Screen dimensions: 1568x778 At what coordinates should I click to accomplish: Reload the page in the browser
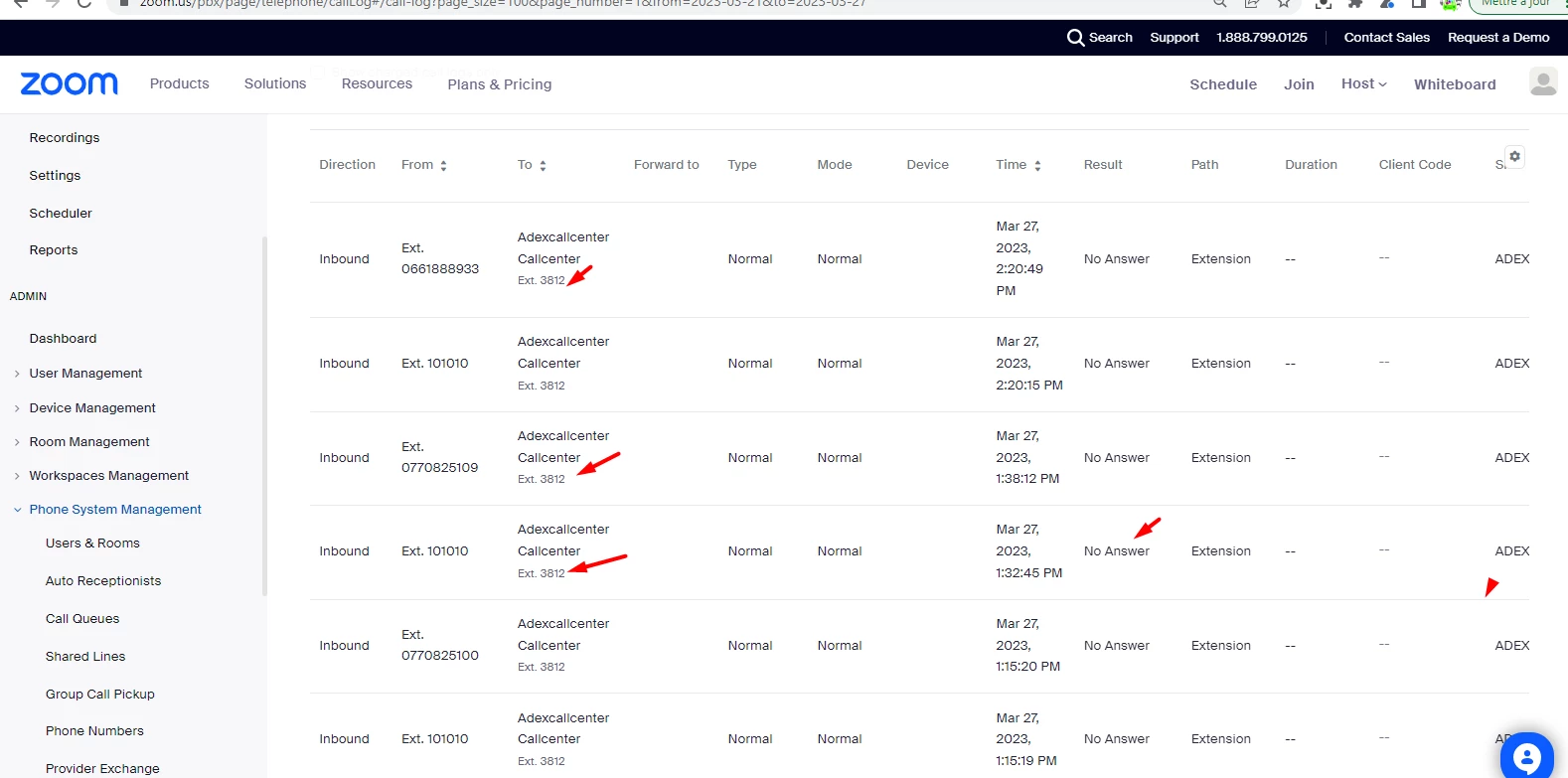pos(84,4)
